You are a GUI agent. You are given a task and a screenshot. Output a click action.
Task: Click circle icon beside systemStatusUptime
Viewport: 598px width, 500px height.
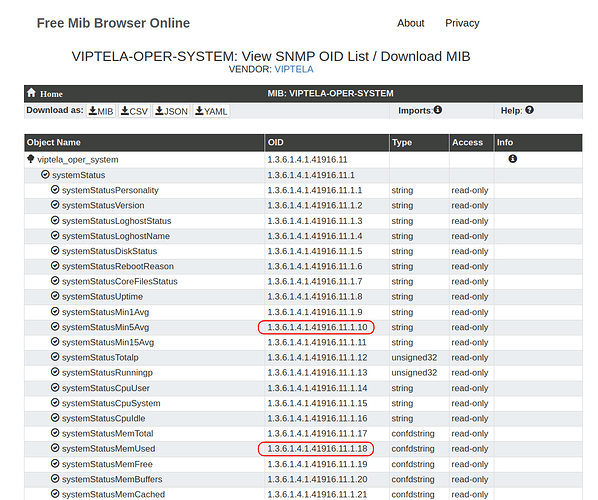[55, 296]
